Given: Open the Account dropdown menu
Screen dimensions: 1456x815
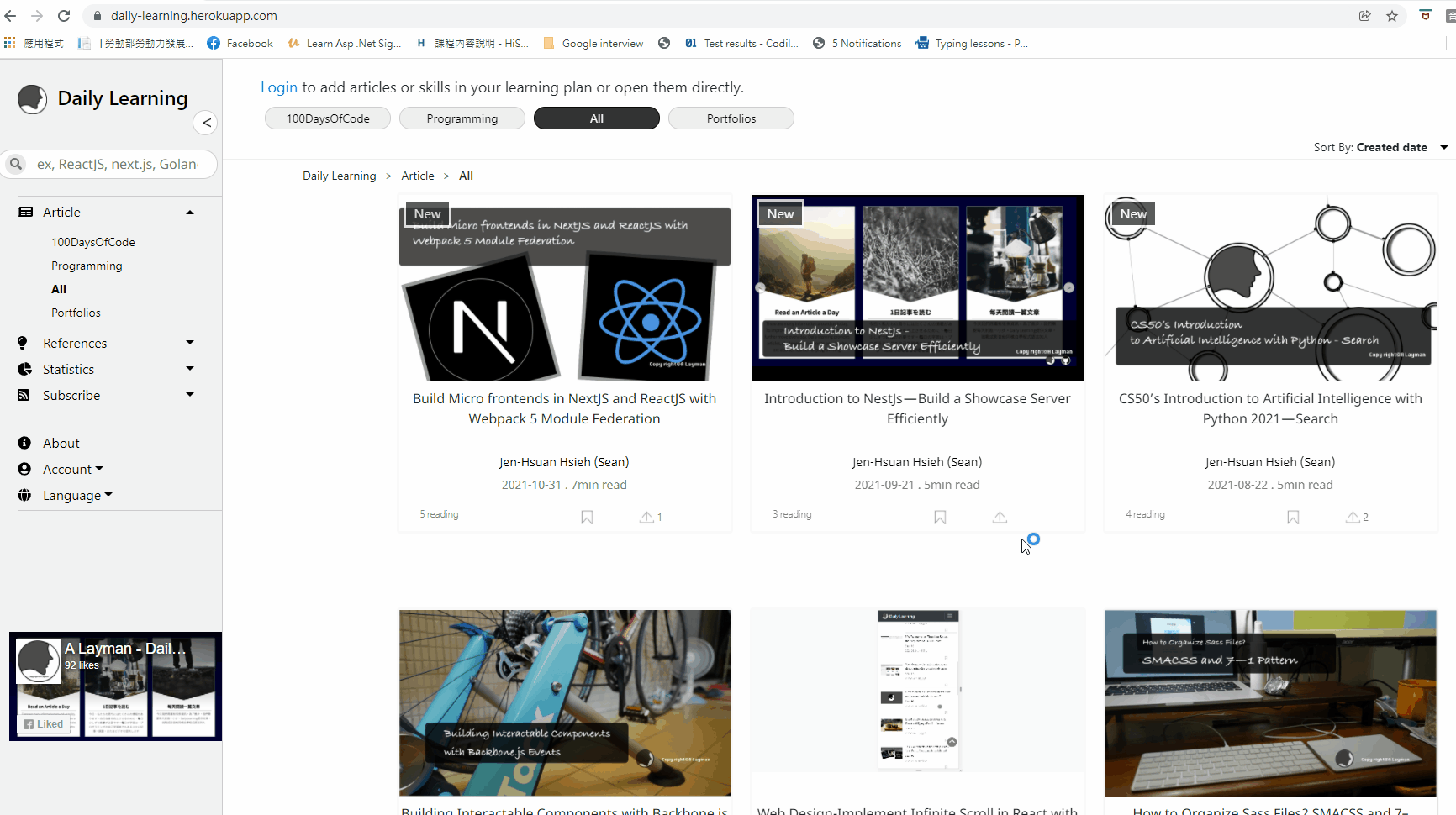Looking at the screenshot, I should [x=72, y=469].
